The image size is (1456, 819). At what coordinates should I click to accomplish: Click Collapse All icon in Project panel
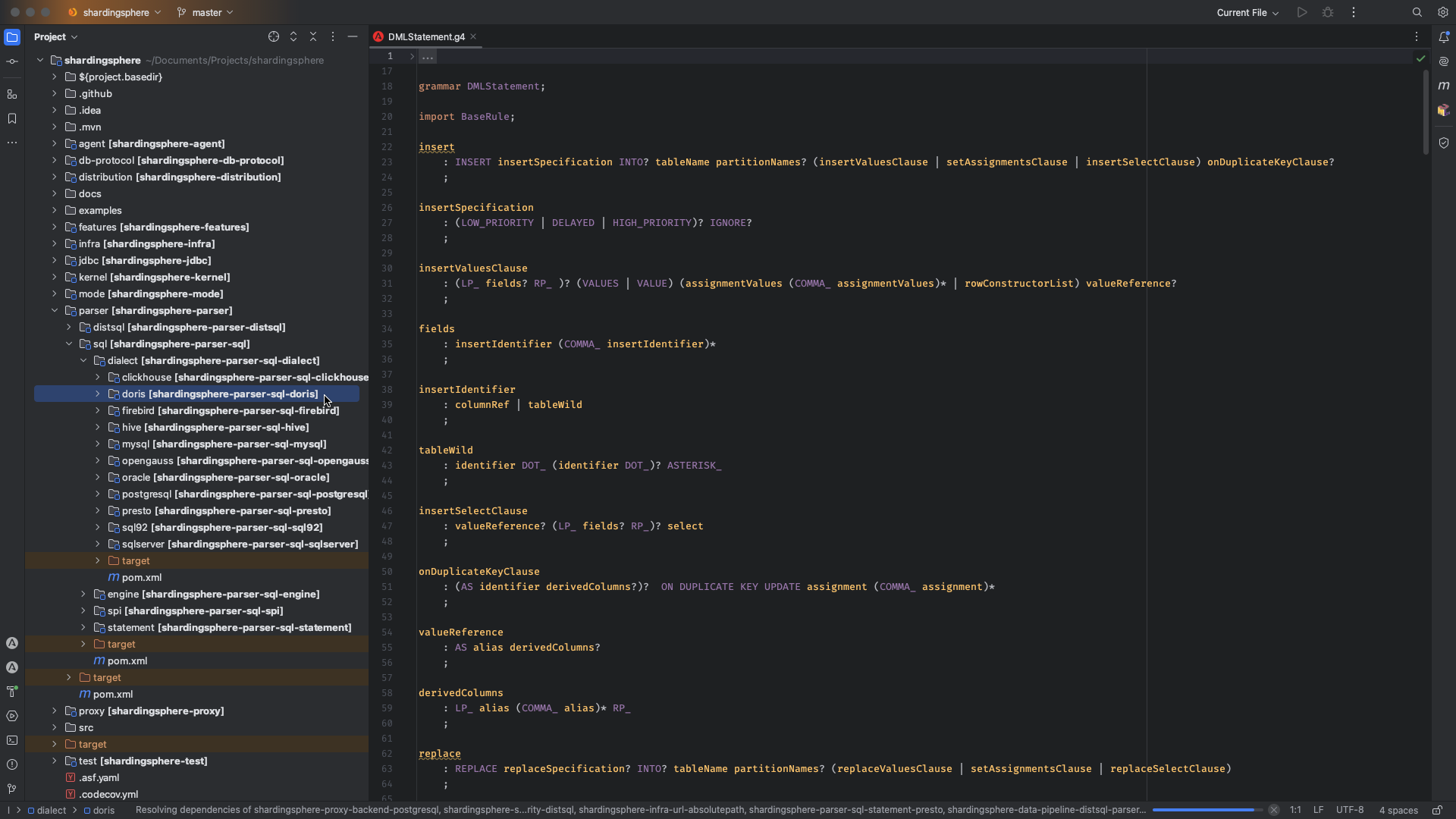[313, 36]
